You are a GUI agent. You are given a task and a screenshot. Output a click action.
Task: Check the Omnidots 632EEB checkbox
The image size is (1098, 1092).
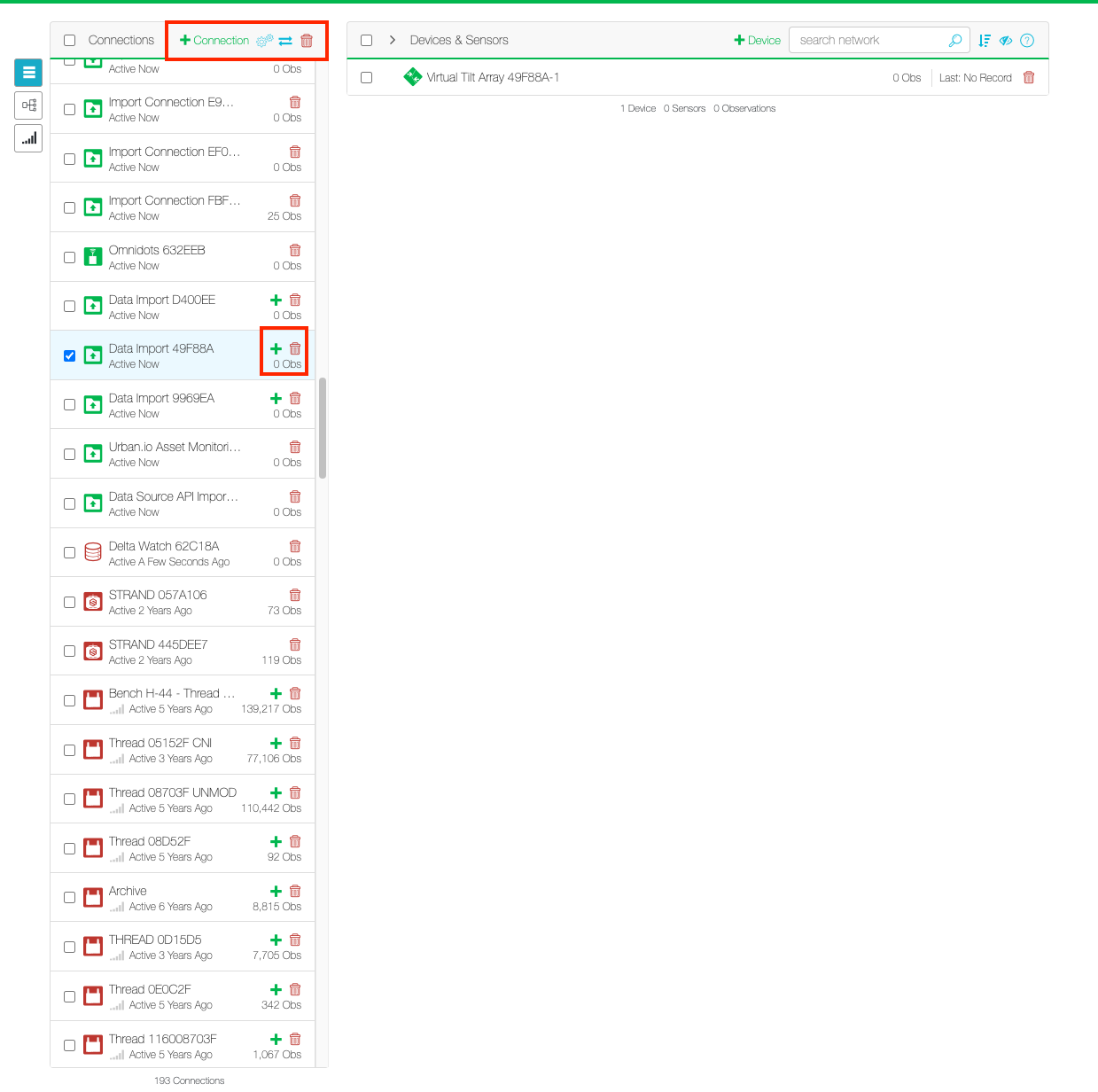pos(70,257)
